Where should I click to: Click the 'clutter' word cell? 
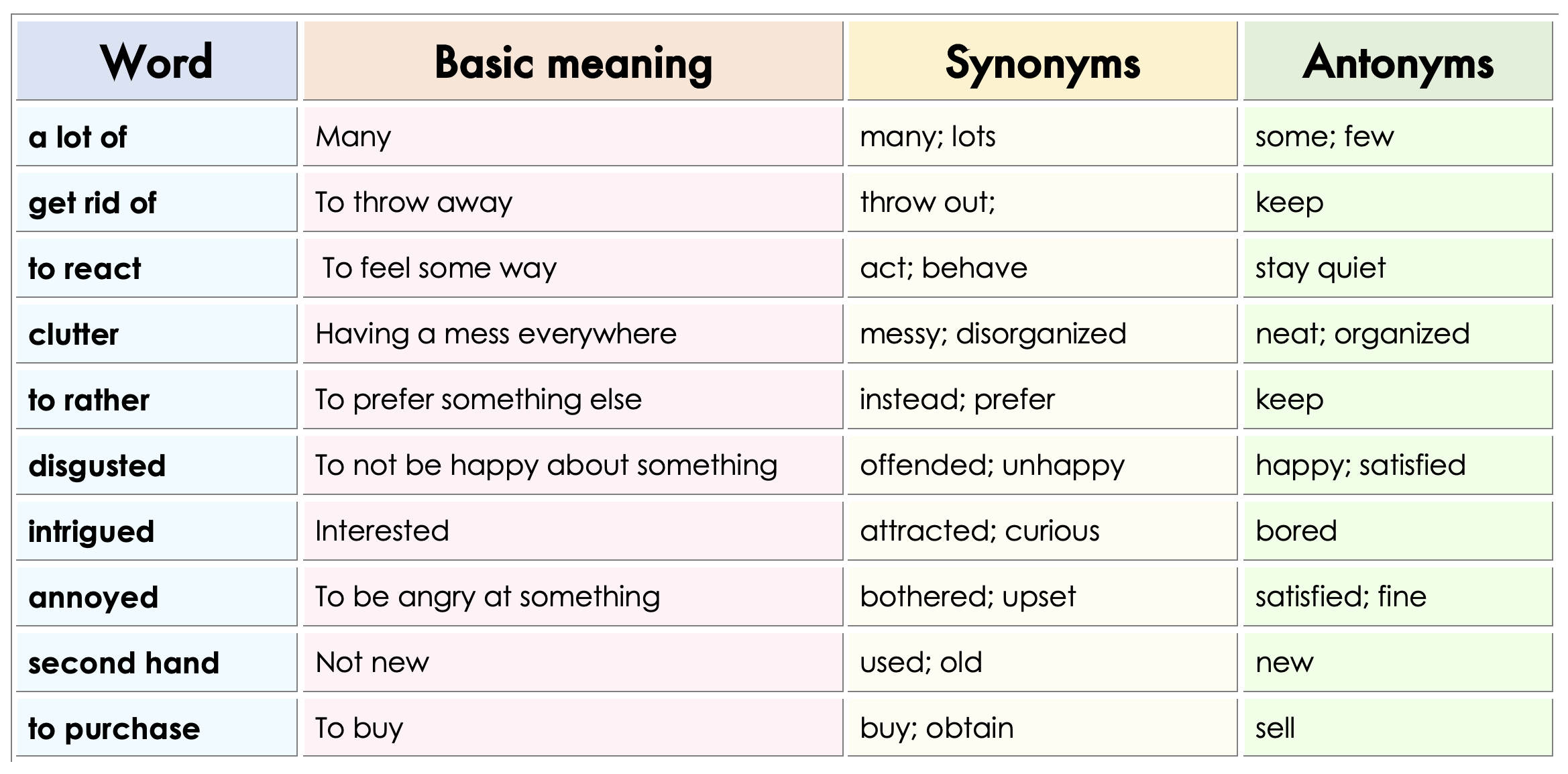(156, 334)
